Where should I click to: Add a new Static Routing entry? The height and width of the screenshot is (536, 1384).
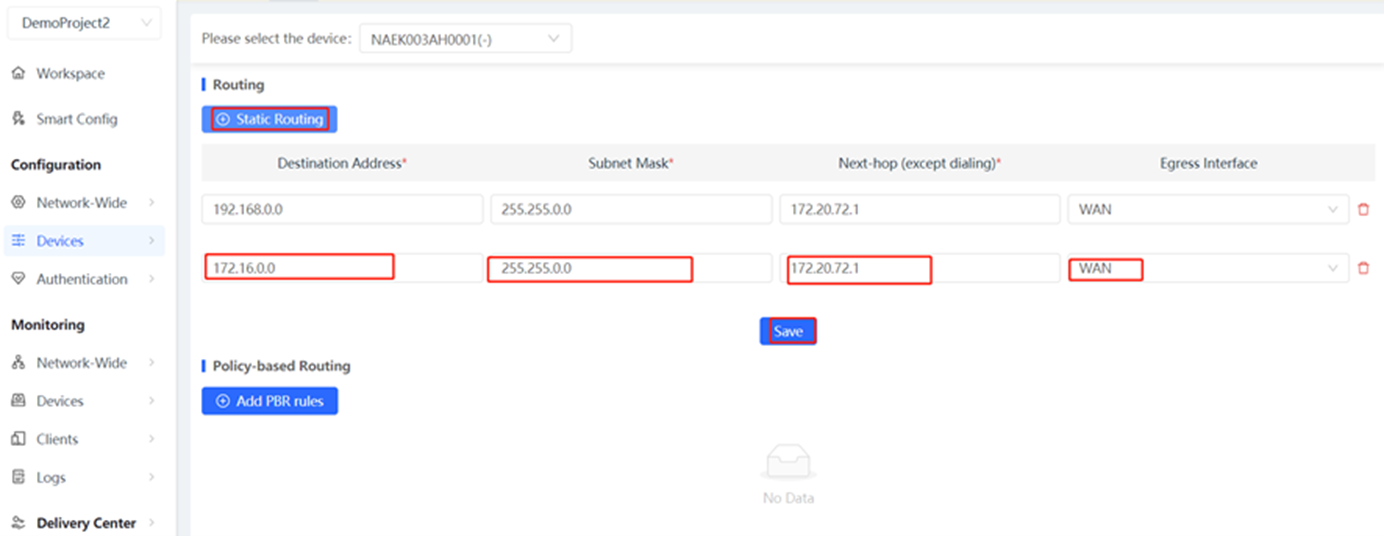click(270, 119)
